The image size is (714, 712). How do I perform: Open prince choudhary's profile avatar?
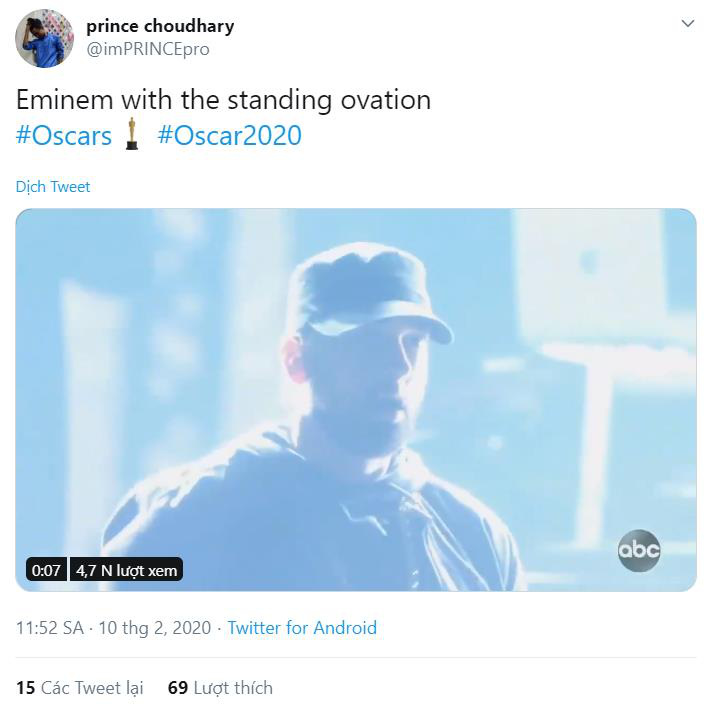coord(44,38)
